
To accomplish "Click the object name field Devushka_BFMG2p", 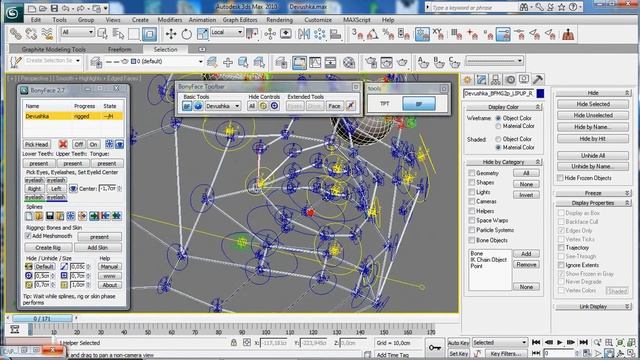I will point(499,93).
